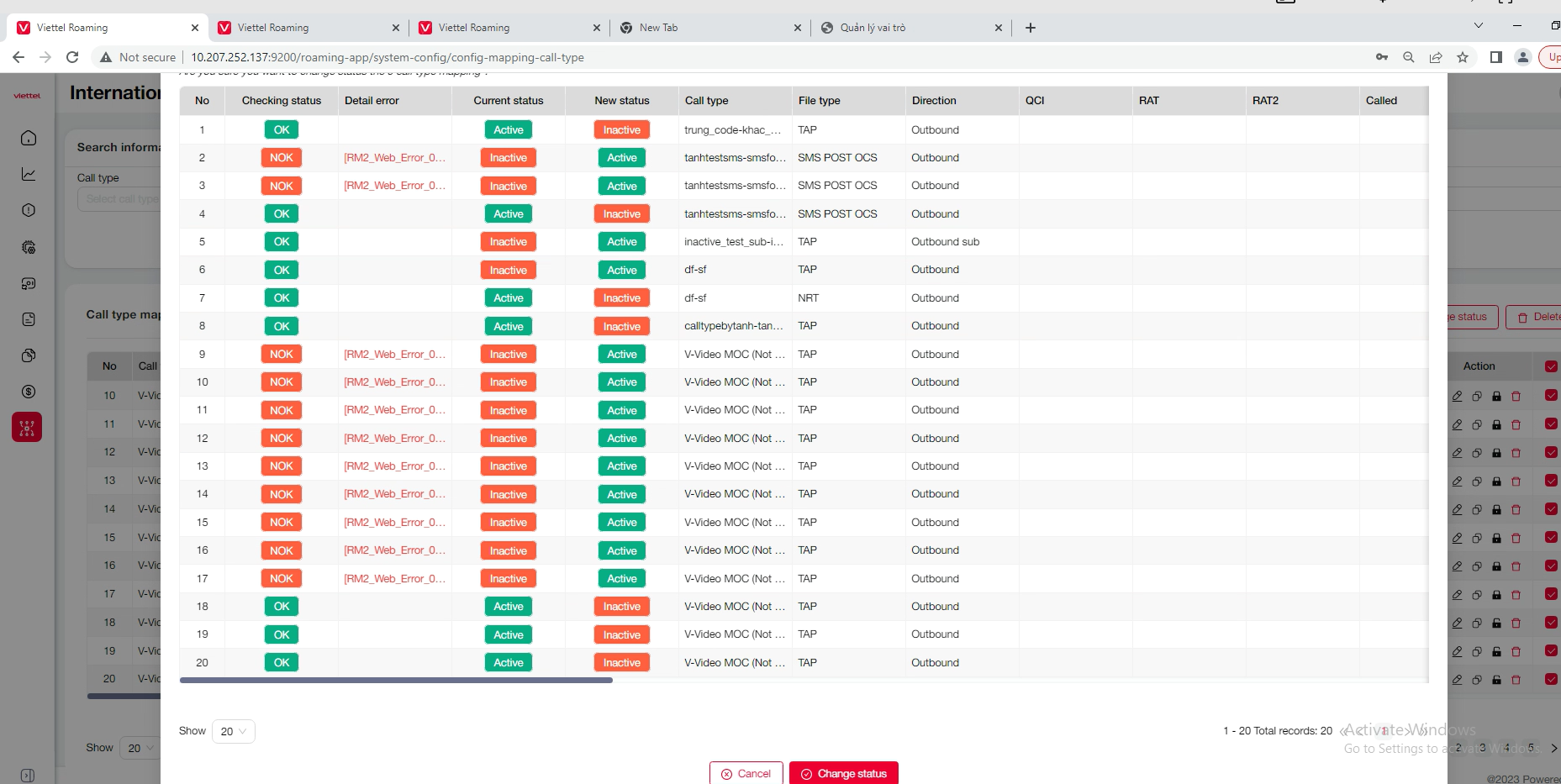Click the dialog's horizontal table scrollbar
1561x784 pixels.
396,680
